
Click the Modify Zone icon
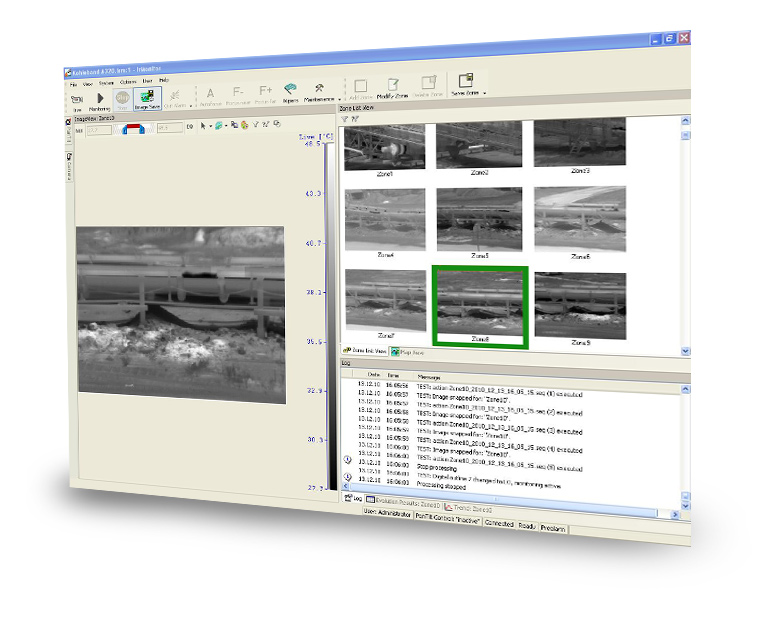click(x=393, y=85)
